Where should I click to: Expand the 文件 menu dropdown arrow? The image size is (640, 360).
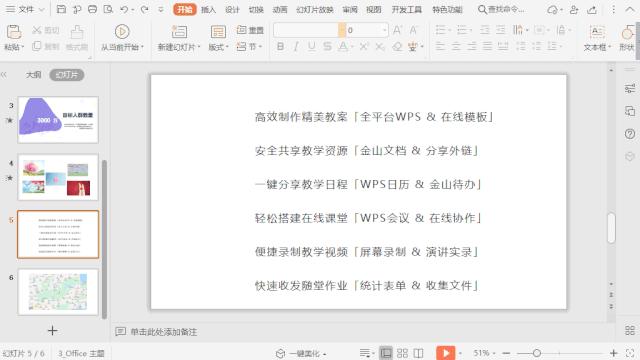(41, 9)
